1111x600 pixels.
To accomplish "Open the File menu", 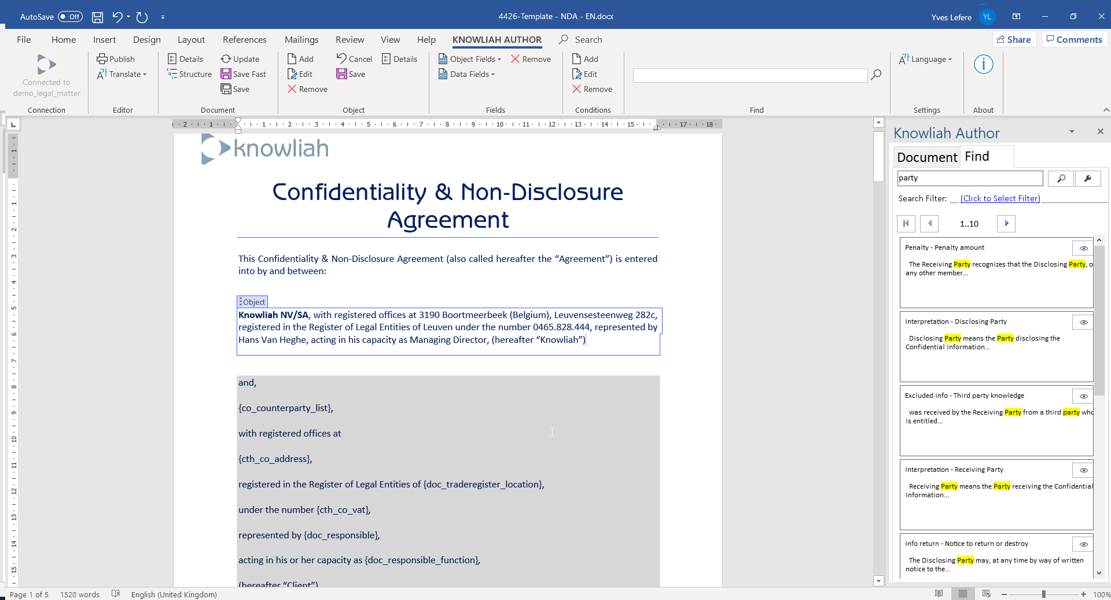I will click(23, 40).
